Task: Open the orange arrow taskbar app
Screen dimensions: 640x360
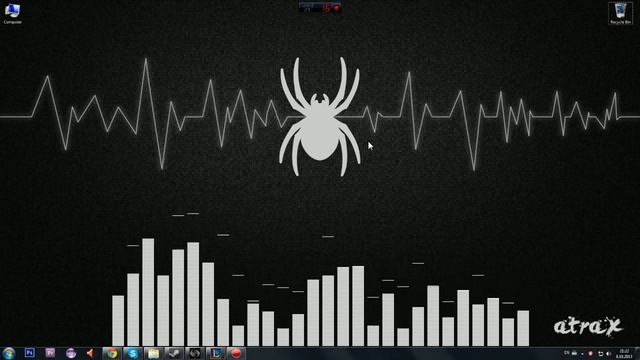Action: pyautogui.click(x=91, y=353)
